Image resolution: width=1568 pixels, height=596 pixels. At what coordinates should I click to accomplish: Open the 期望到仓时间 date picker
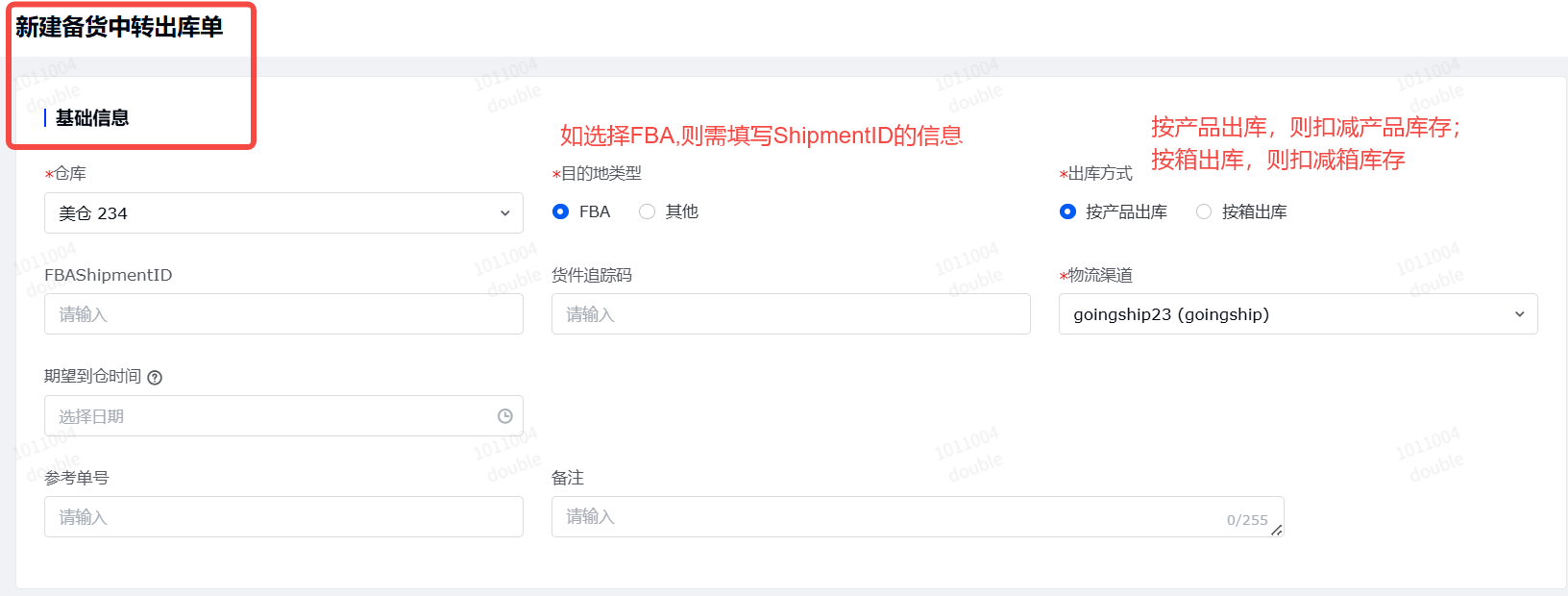click(269, 416)
